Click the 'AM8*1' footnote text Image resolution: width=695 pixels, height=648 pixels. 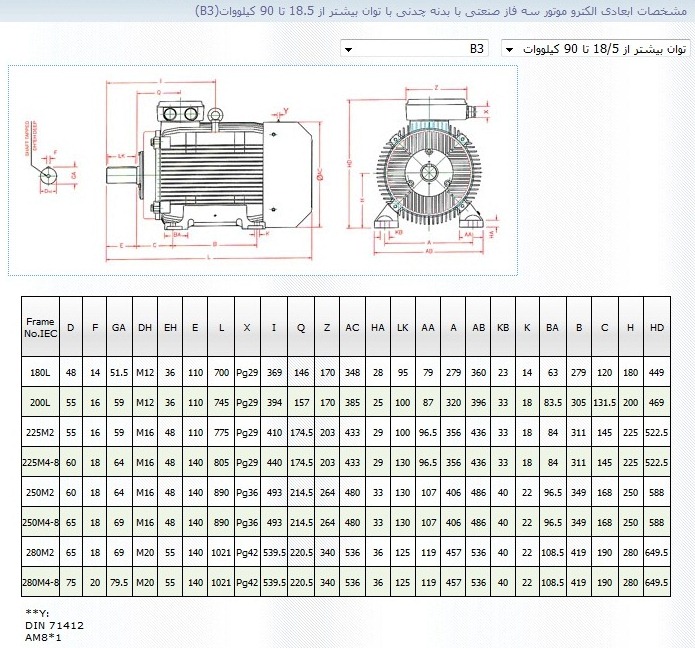tap(43, 638)
